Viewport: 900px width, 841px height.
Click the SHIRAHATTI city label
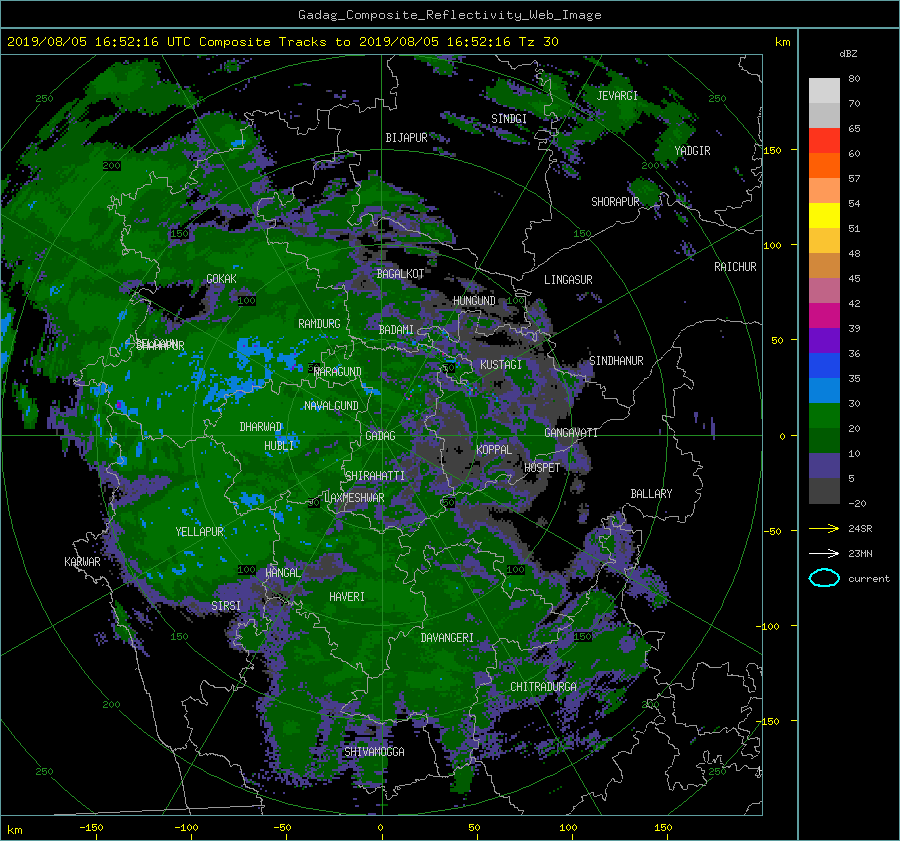pos(375,476)
